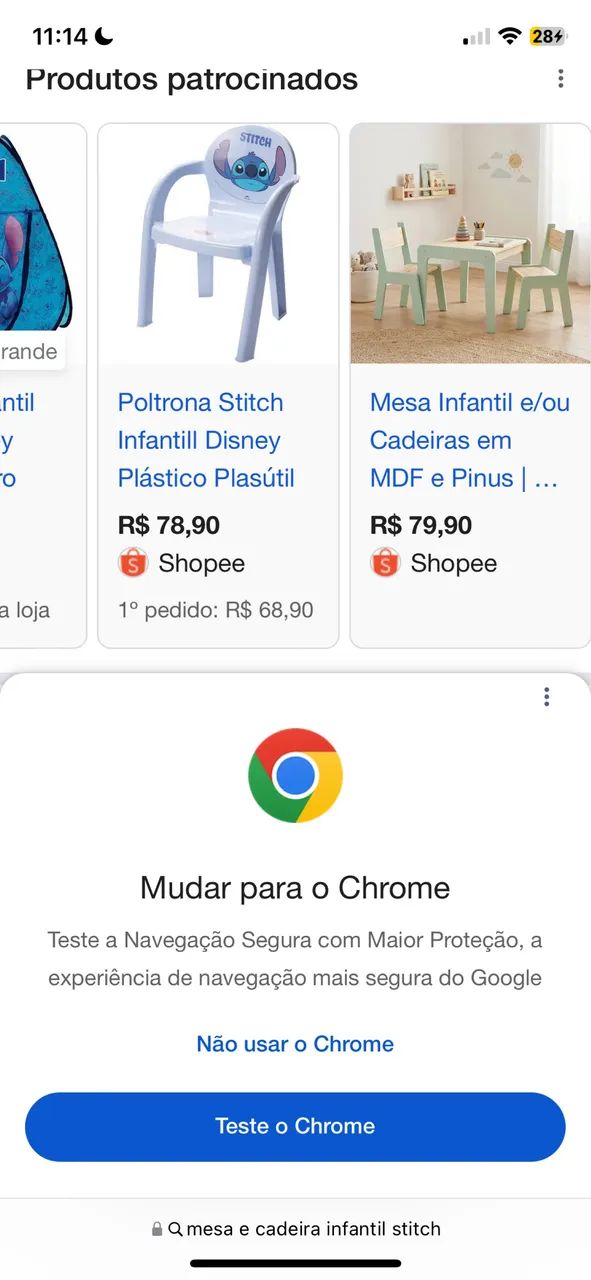Tap the battery indicator in status bar
Image resolution: width=591 pixels, height=1280 pixels.
(548, 36)
